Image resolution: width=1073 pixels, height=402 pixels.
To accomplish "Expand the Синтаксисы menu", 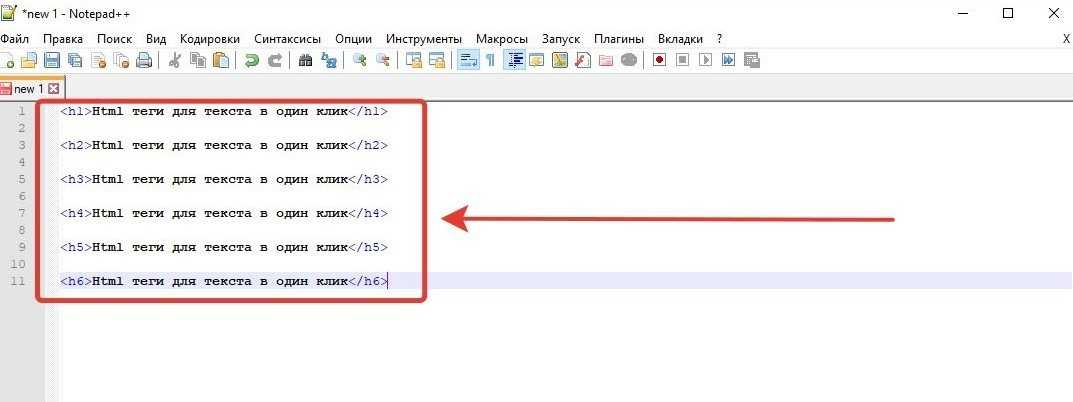I will tap(288, 38).
